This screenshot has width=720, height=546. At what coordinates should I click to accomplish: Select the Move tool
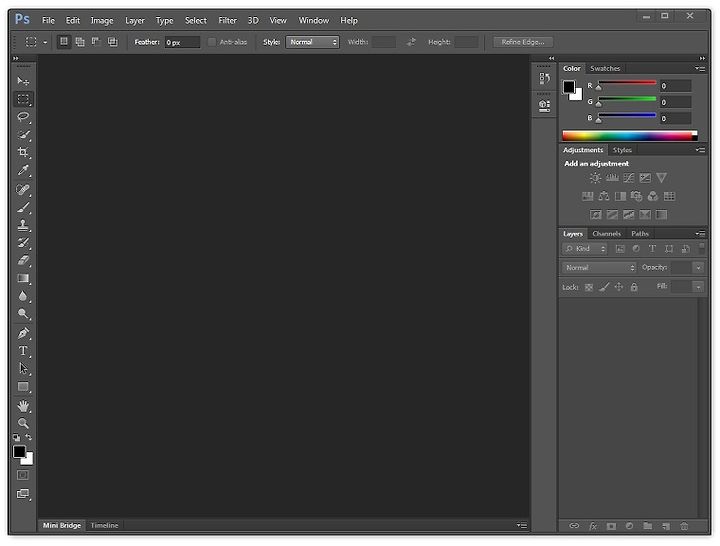(23, 81)
